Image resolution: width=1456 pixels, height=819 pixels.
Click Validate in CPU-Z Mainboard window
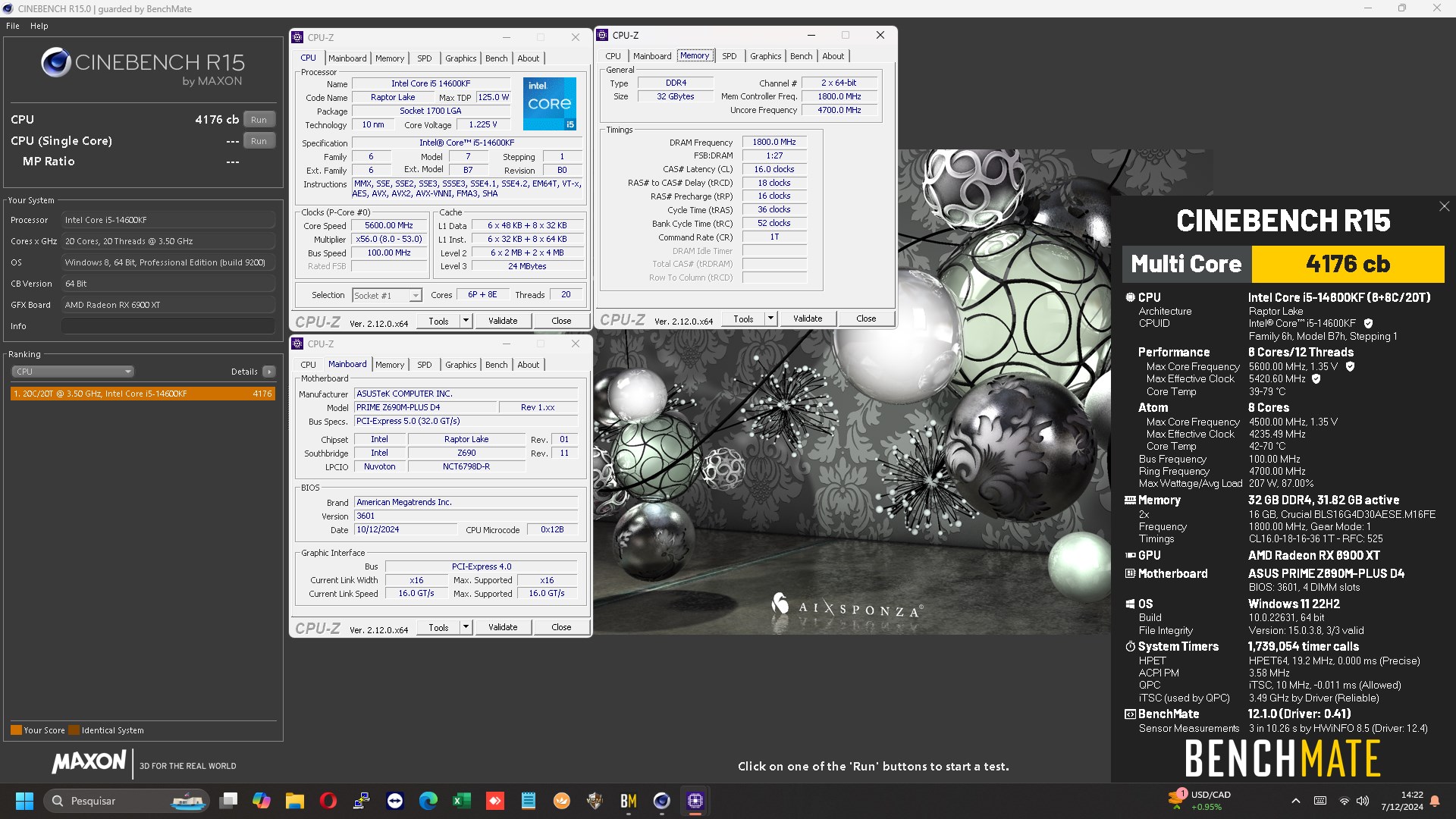503,627
